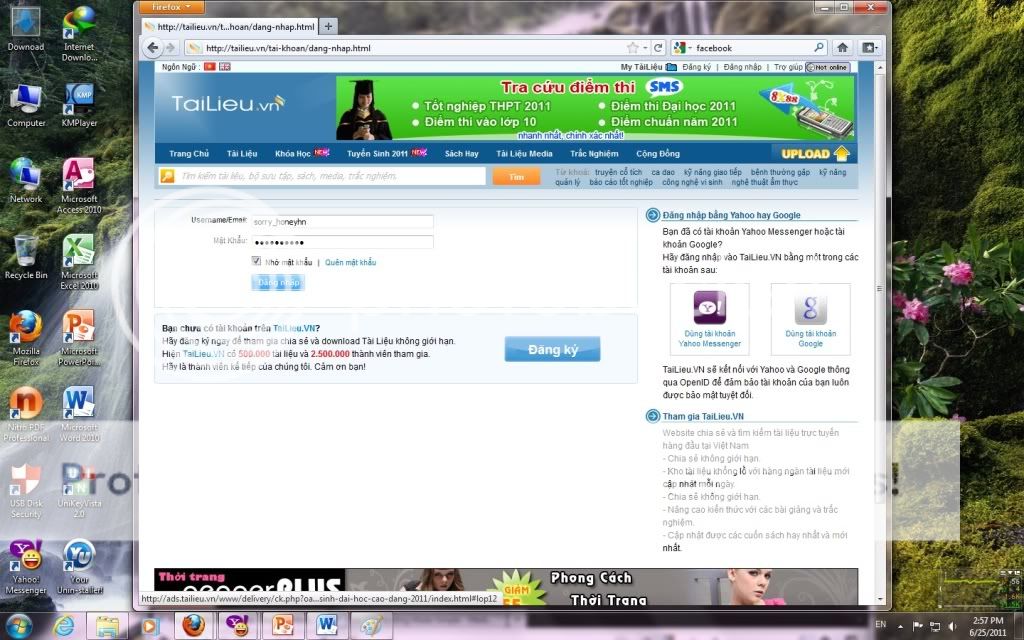Open the "Quên mật khẩu" link
1024x640 pixels.
(351, 263)
